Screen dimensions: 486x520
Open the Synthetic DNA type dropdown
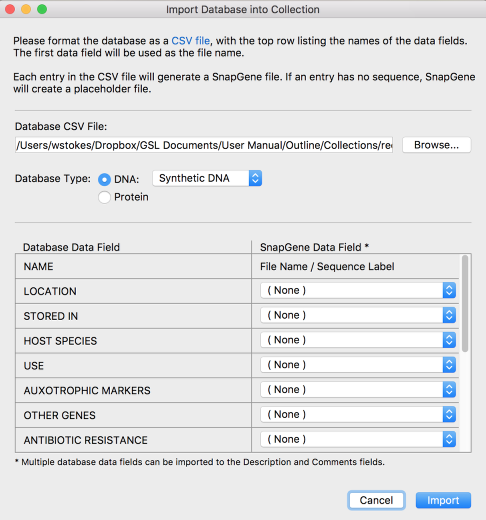click(x=207, y=178)
